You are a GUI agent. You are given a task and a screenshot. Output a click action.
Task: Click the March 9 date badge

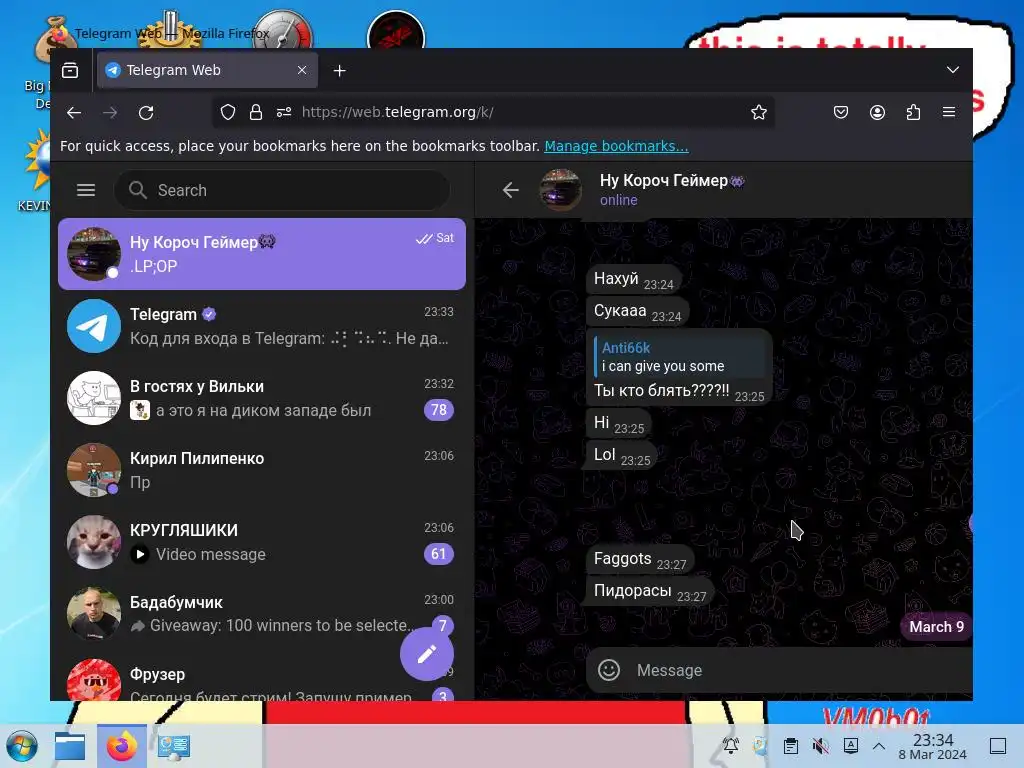coord(936,627)
